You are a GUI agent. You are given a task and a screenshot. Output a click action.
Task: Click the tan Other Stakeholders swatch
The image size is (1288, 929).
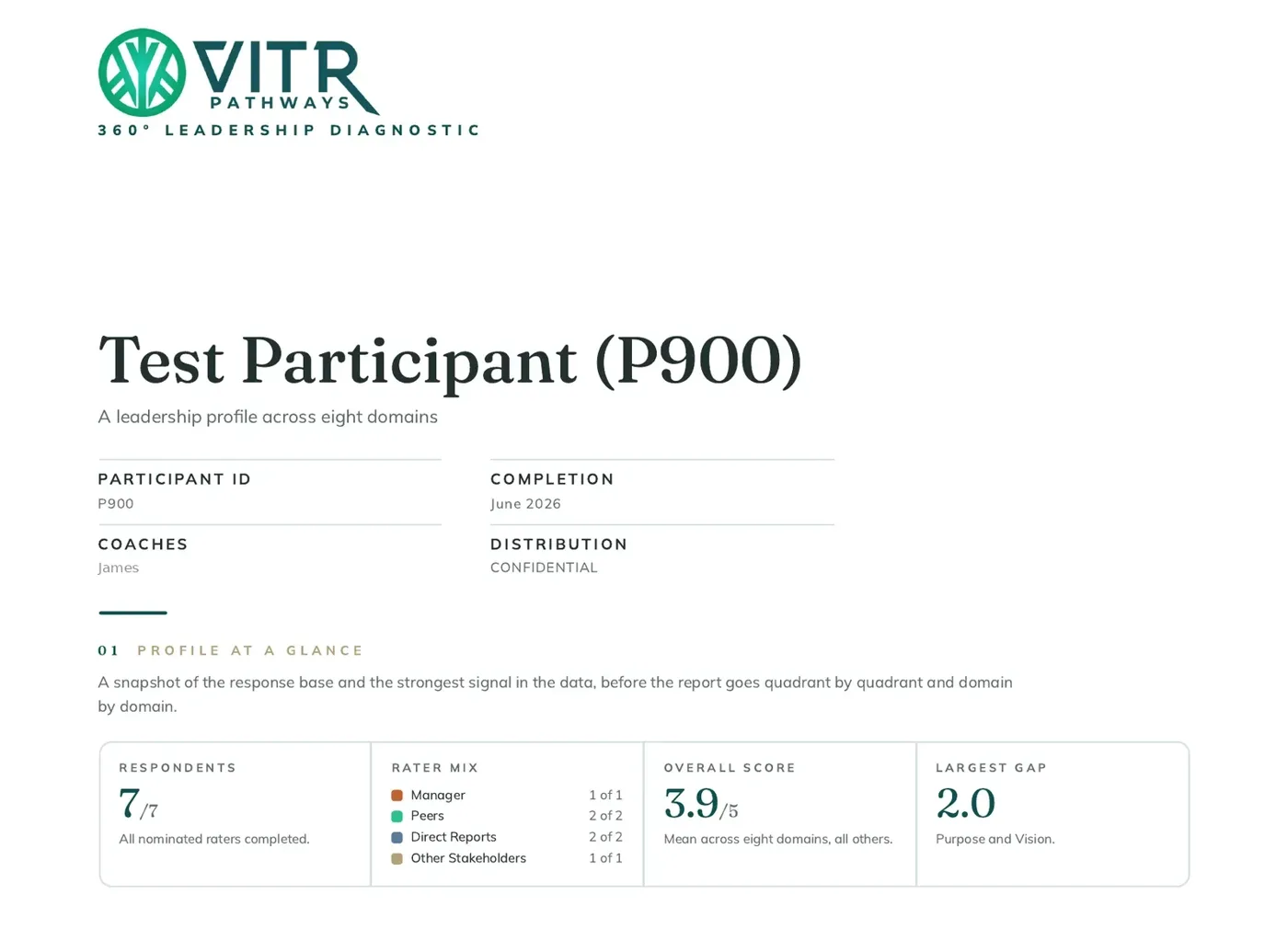397,858
